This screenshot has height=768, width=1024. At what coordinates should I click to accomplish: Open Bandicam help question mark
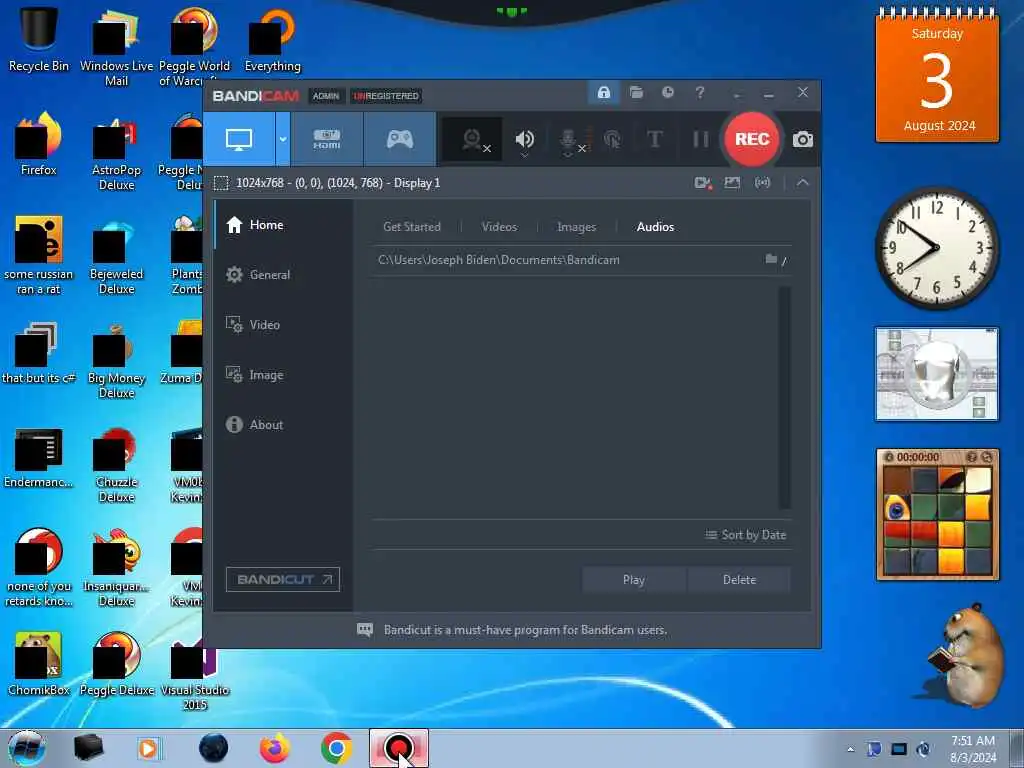point(699,93)
